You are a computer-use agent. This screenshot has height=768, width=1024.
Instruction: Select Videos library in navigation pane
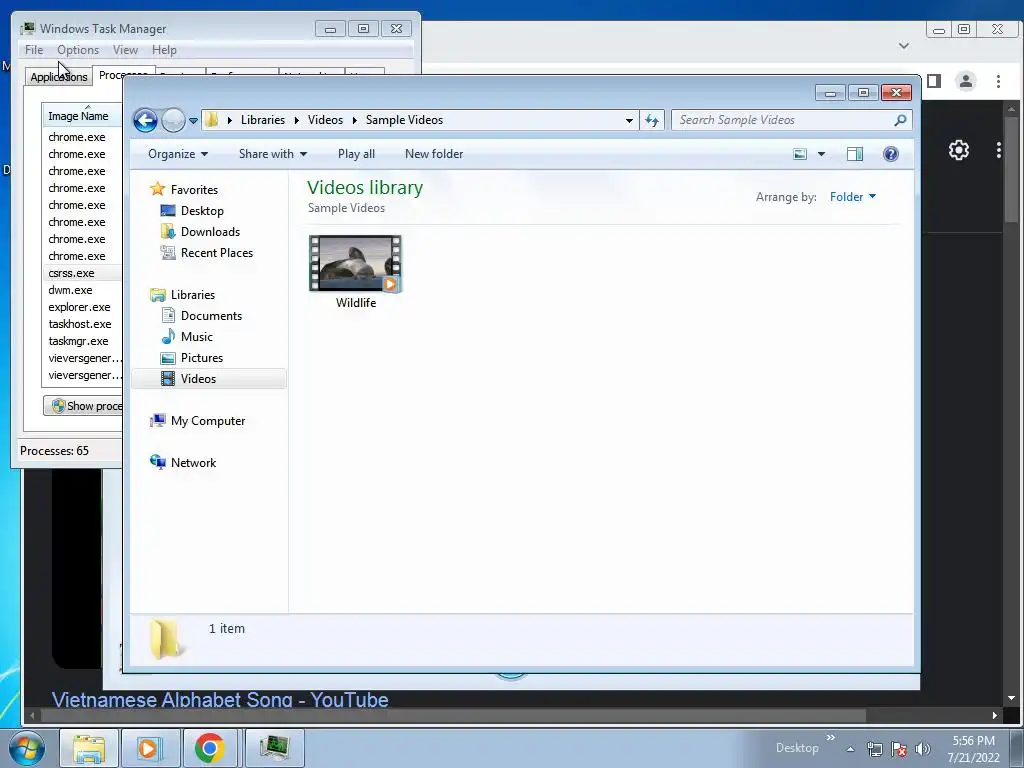[x=209, y=379]
